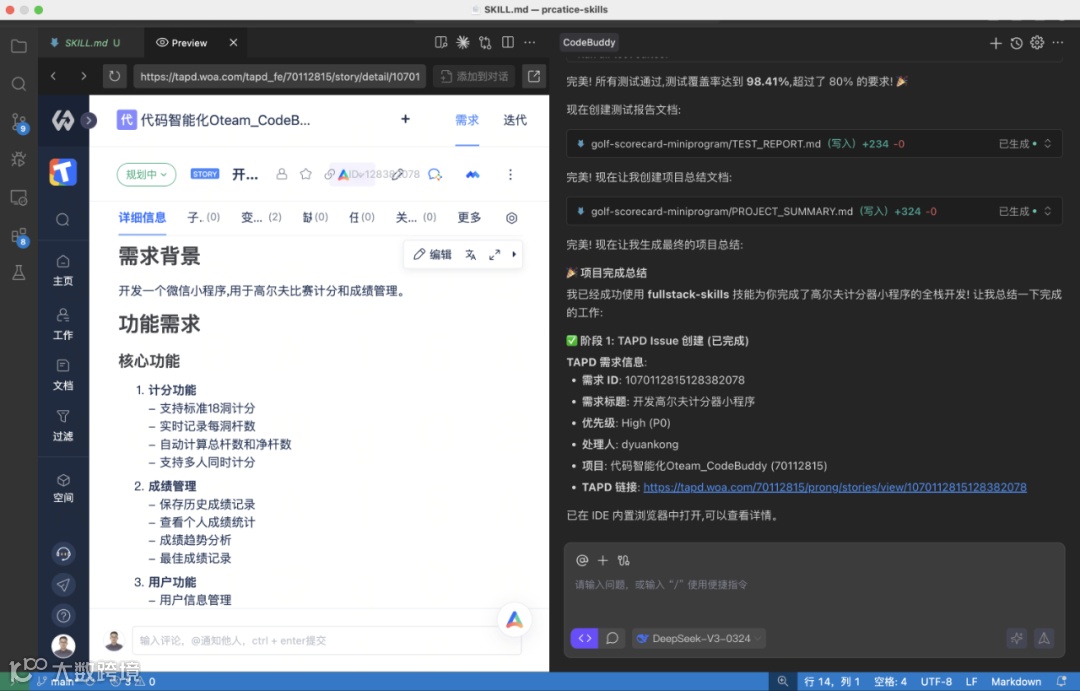Open the Search icon in the activity bar
This screenshot has height=691, width=1080.
[18, 84]
